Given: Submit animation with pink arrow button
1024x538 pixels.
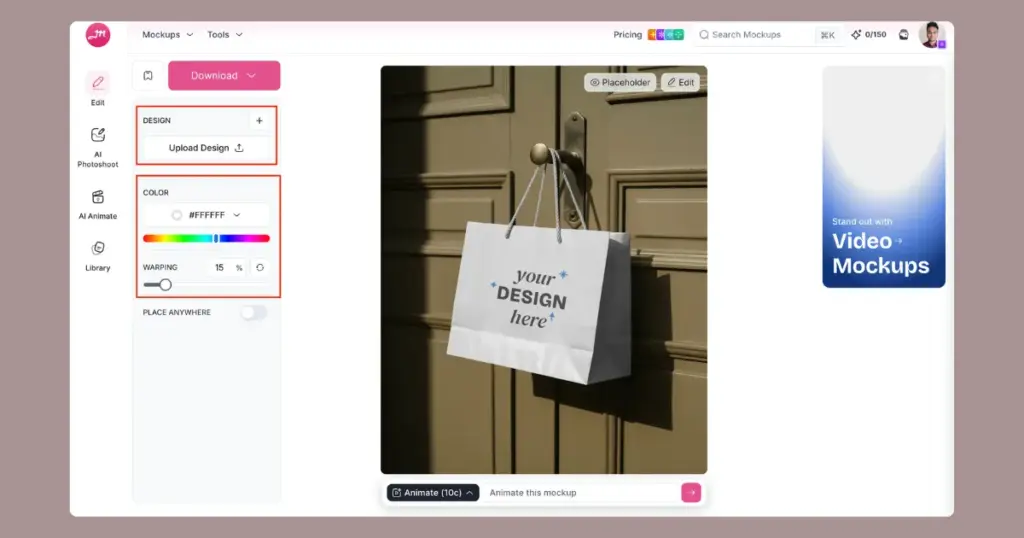Looking at the screenshot, I should (691, 493).
